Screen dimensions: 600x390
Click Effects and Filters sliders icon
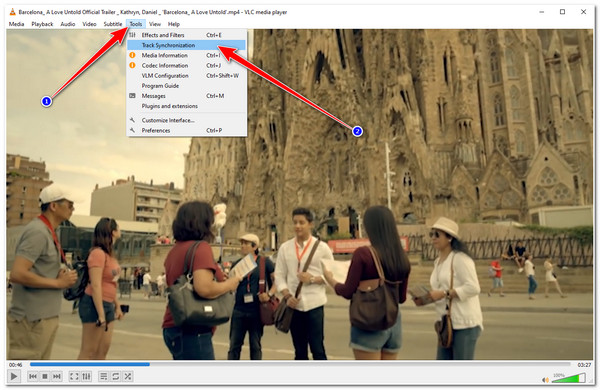[132, 35]
